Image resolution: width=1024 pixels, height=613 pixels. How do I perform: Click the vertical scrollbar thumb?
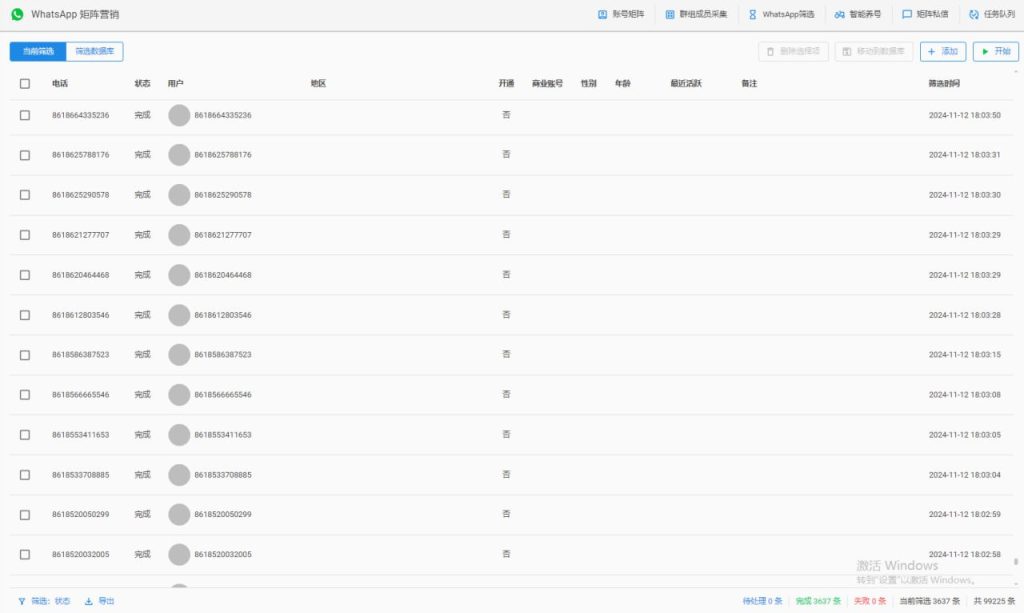(x=1017, y=562)
